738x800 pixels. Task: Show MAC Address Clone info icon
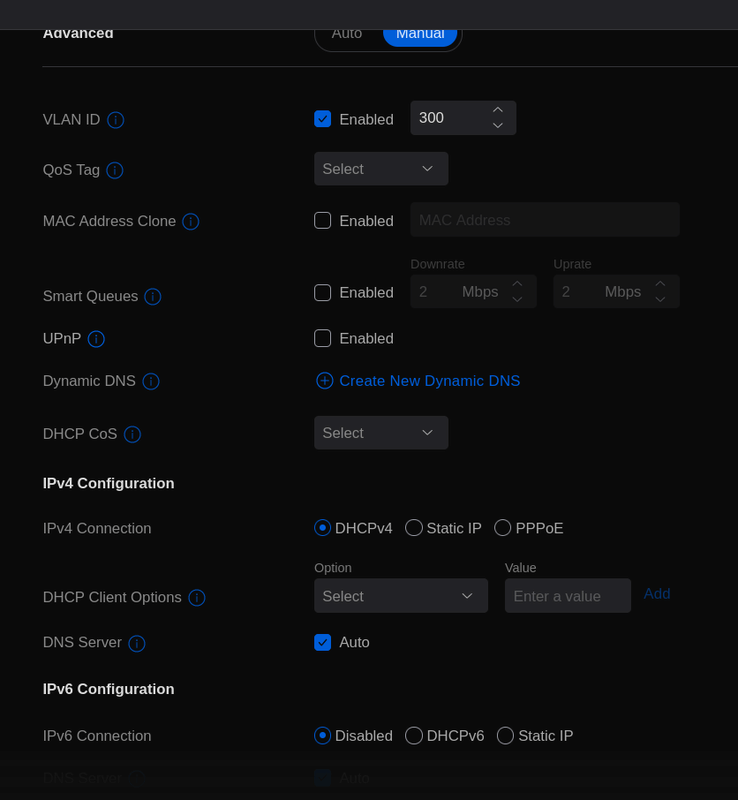pyautogui.click(x=190, y=221)
